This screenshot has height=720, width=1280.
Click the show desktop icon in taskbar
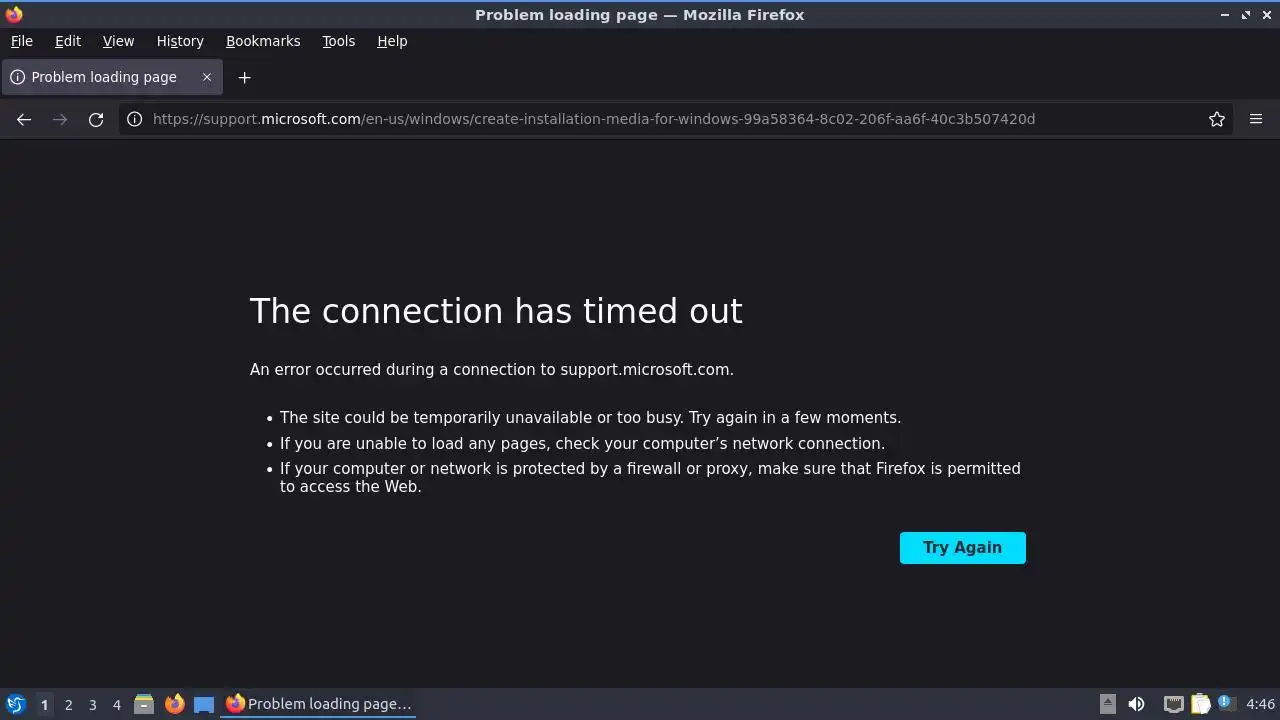204,704
